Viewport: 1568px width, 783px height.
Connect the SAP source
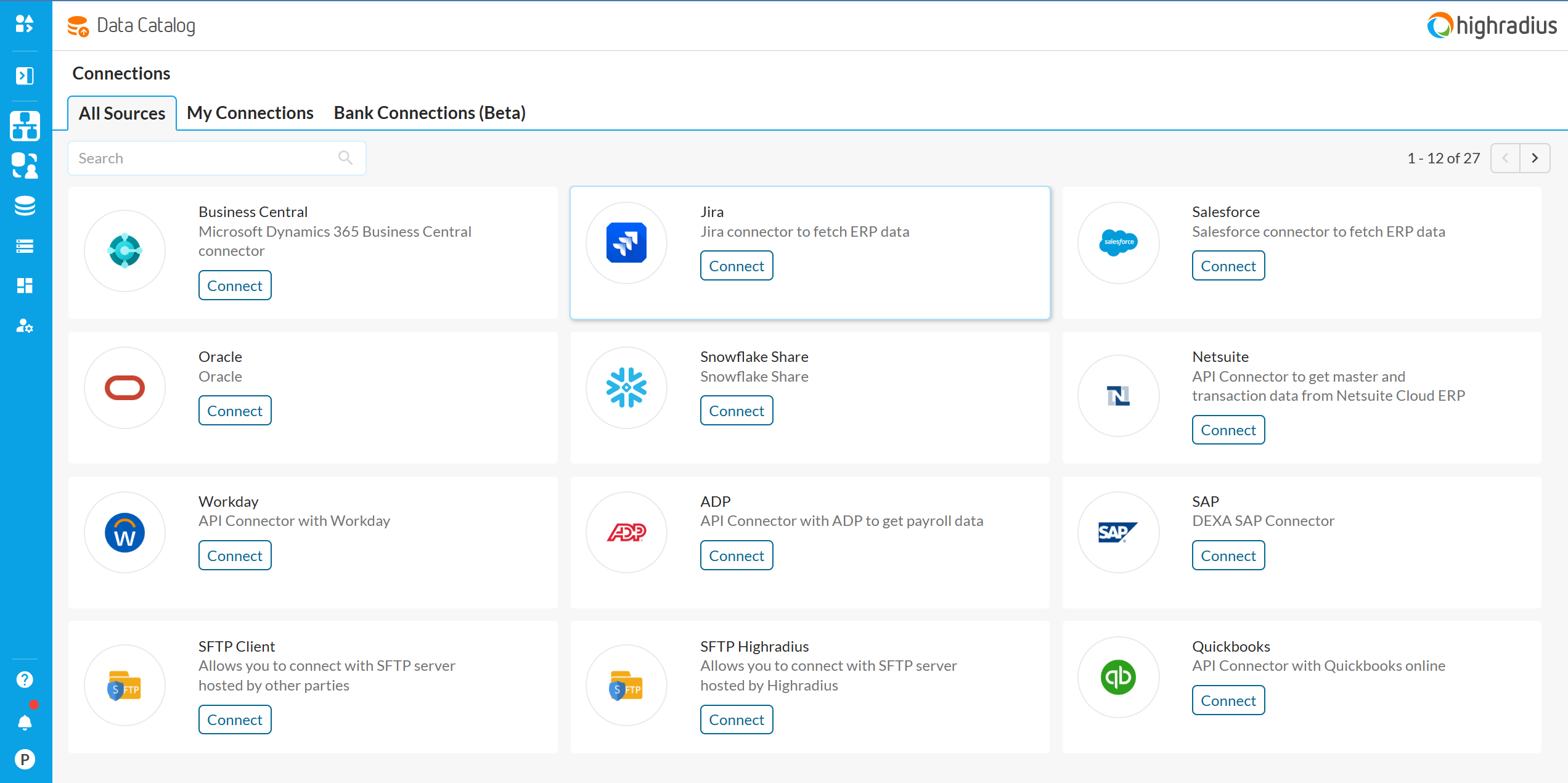[x=1228, y=555]
